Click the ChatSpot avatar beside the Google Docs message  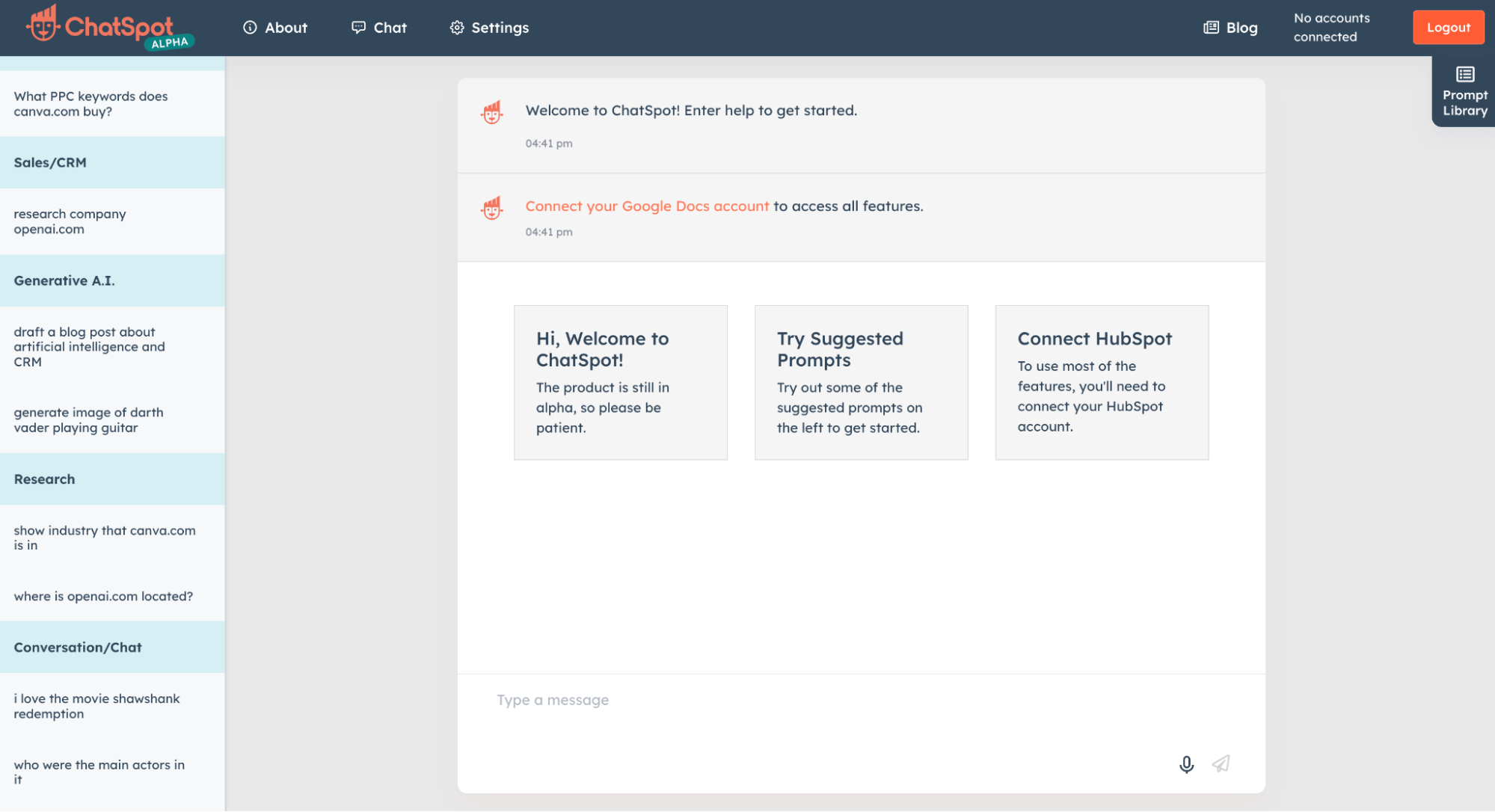click(x=492, y=208)
